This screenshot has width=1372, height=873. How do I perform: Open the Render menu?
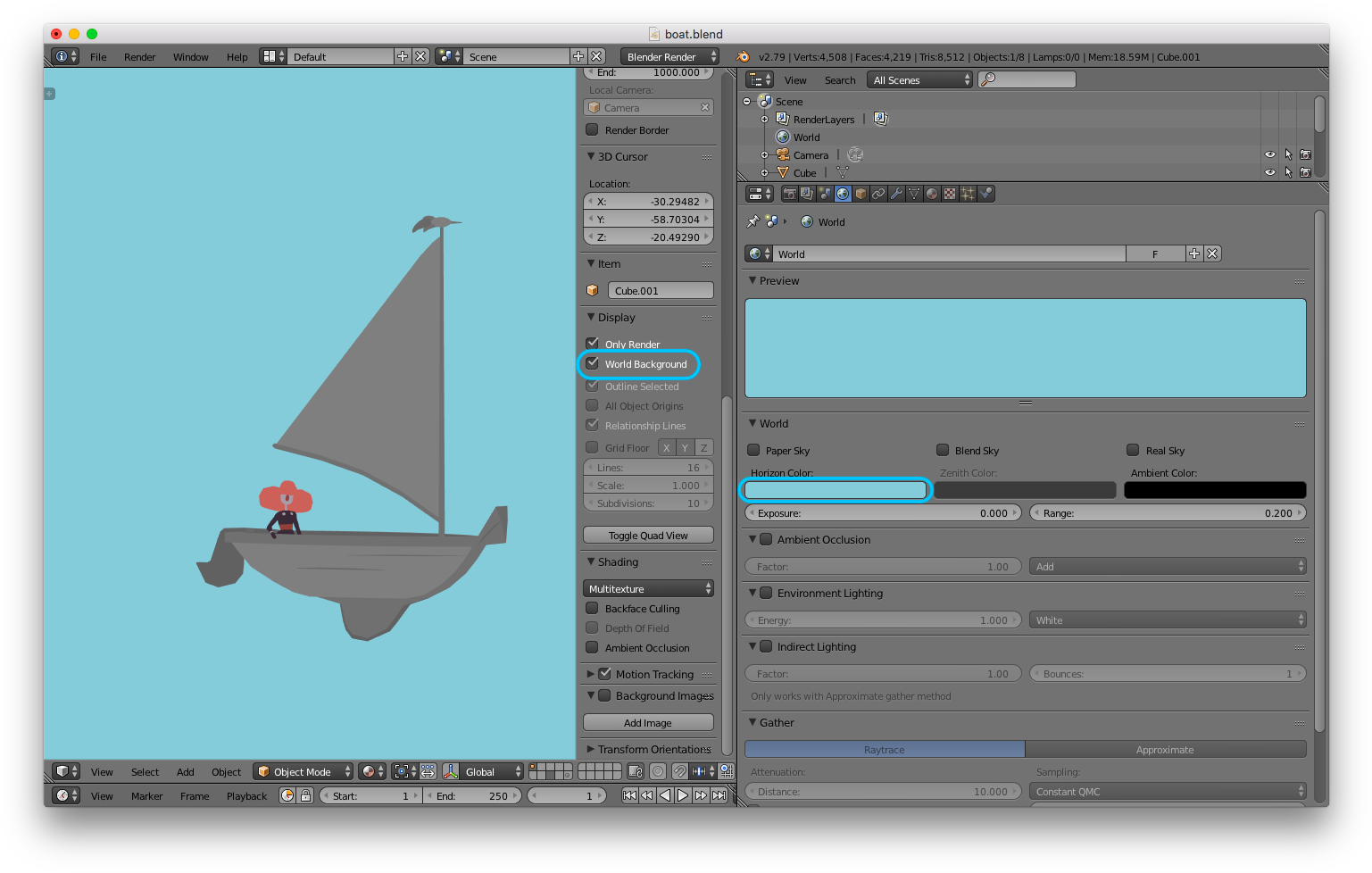pyautogui.click(x=139, y=57)
